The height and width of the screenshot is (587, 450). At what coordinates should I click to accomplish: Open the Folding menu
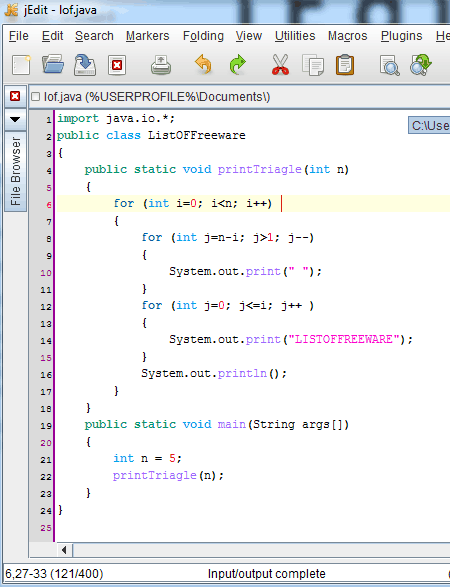click(203, 36)
